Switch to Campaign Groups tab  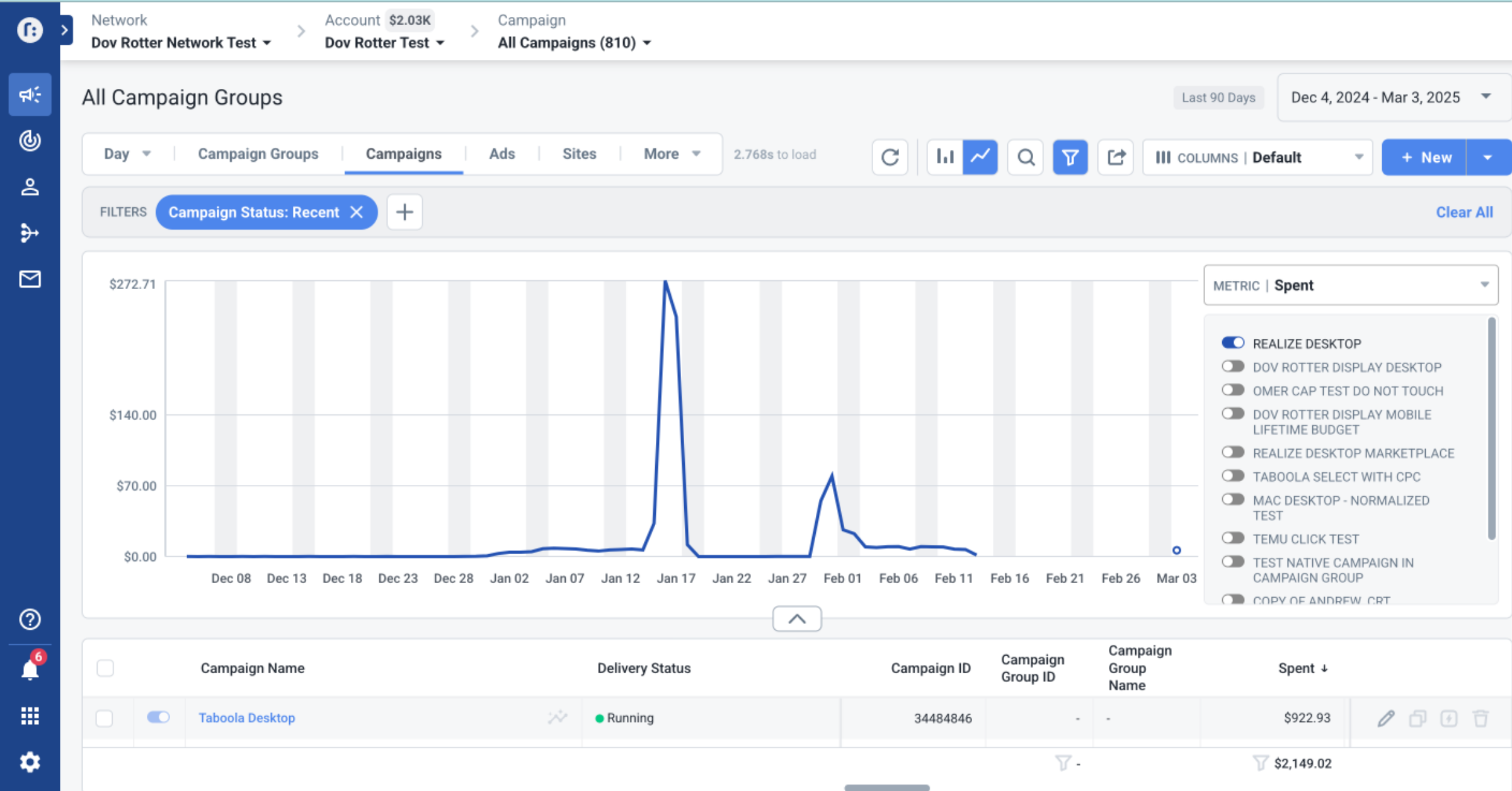tap(258, 154)
